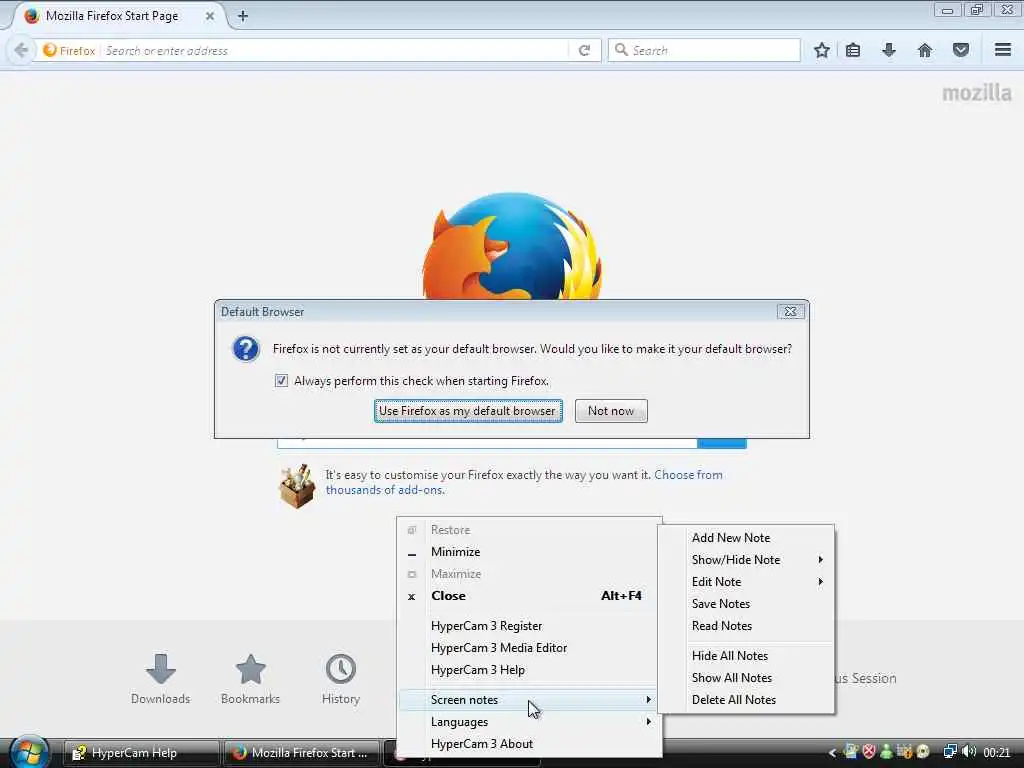
Task: Switch to HyperCam Help taskbar button
Action: point(141,753)
